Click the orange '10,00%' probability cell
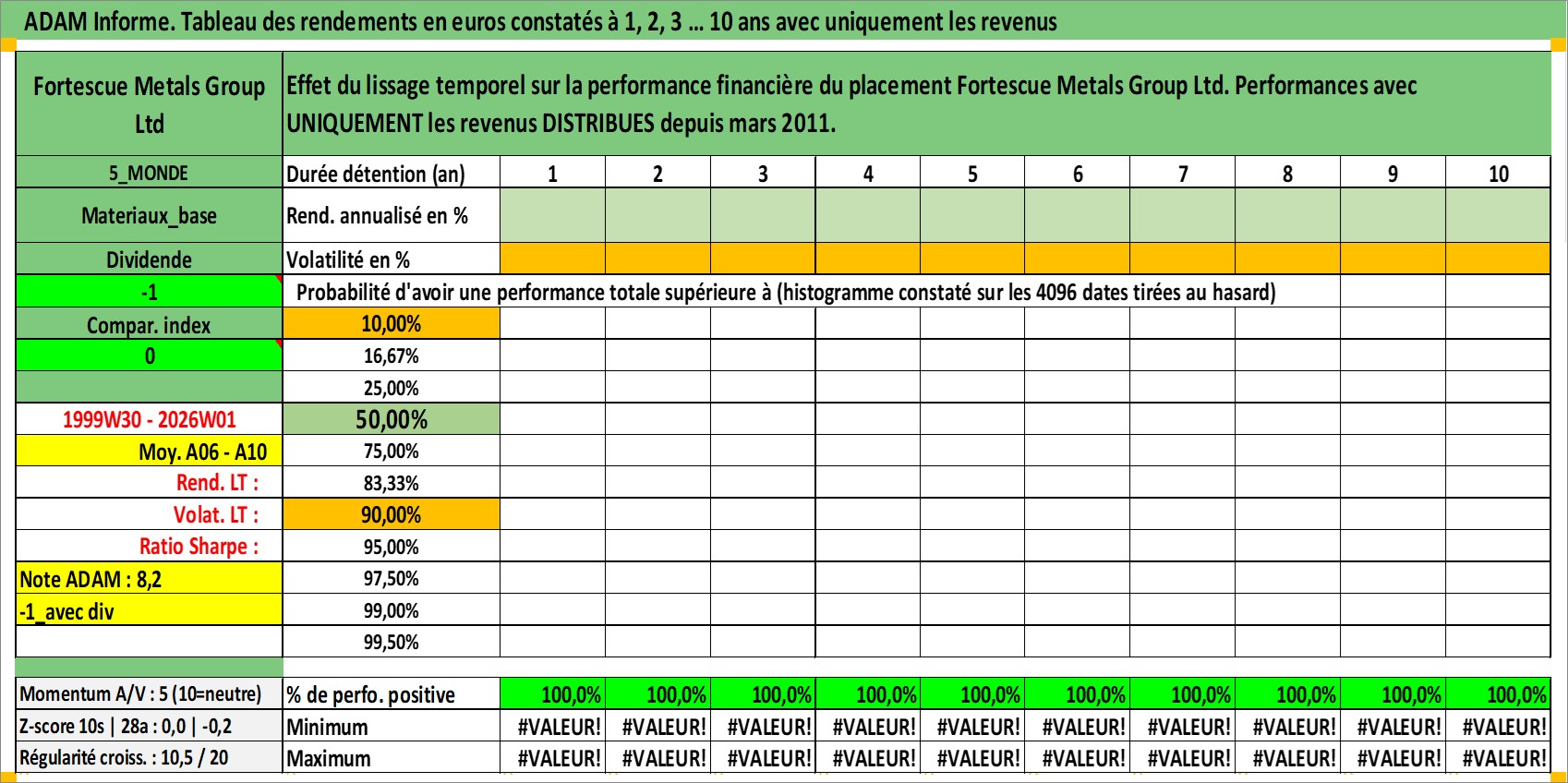1568x783 pixels. (392, 323)
